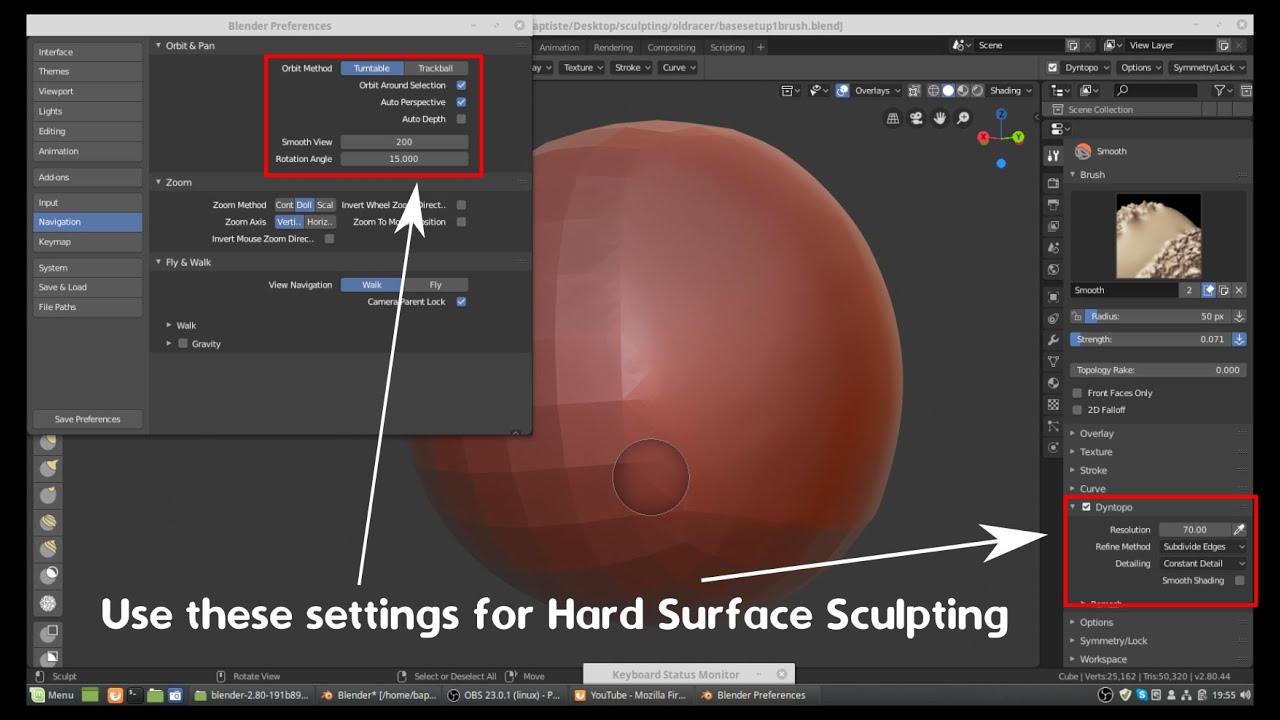Select the Simplify brush tool icon

[50, 604]
